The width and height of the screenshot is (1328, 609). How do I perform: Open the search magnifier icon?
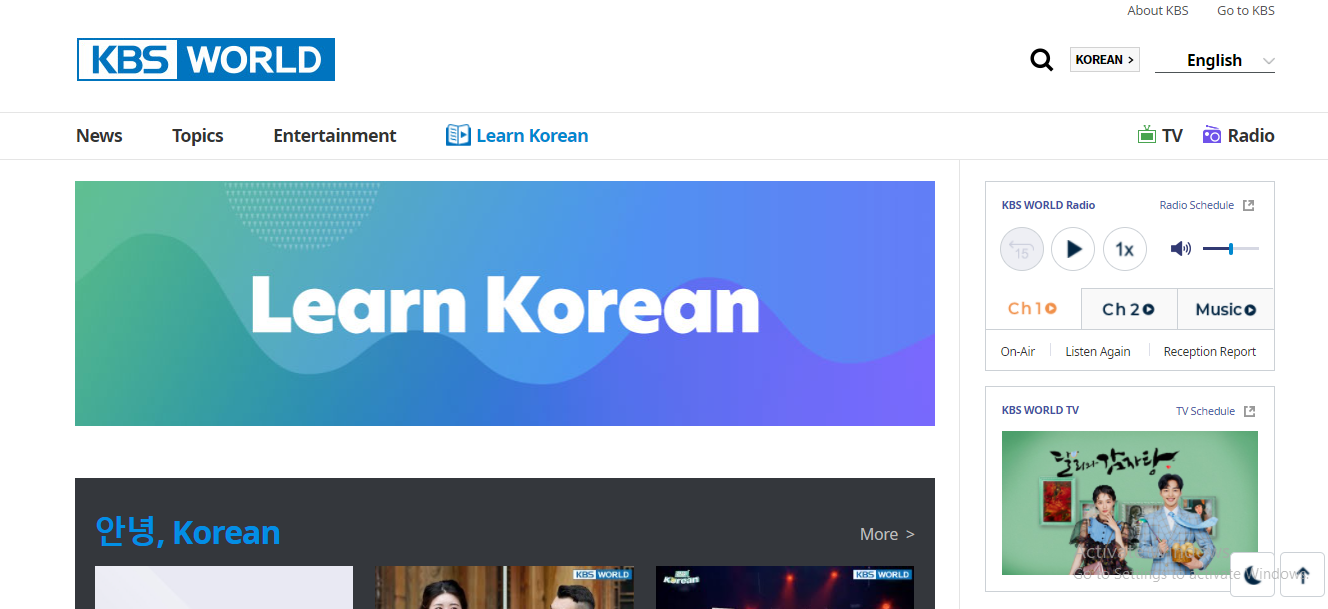[1041, 60]
